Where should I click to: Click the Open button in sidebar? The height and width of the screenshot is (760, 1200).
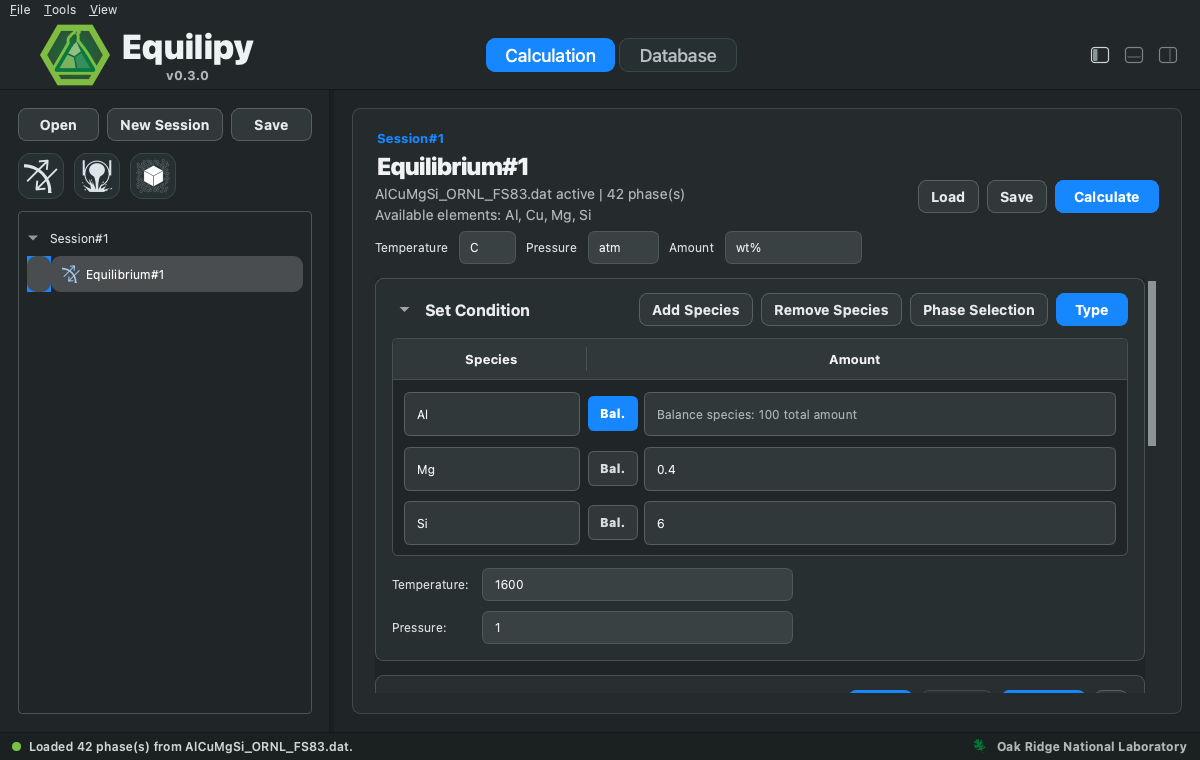point(58,125)
